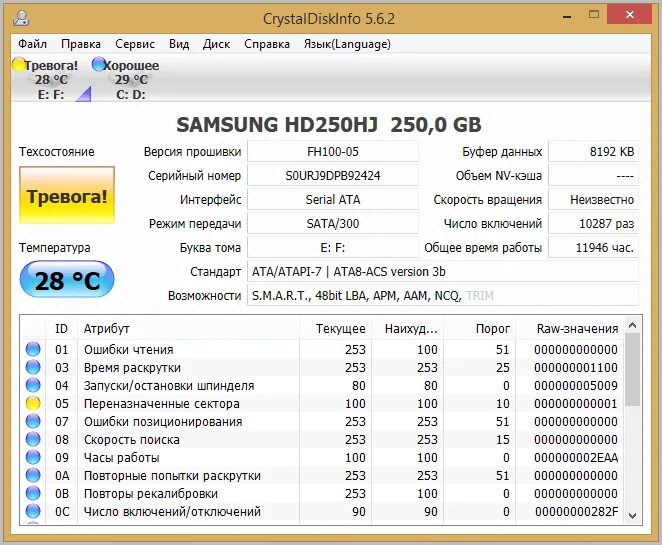Click the scroll down arrow of SMART table
The width and height of the screenshot is (662, 545).
(632, 515)
